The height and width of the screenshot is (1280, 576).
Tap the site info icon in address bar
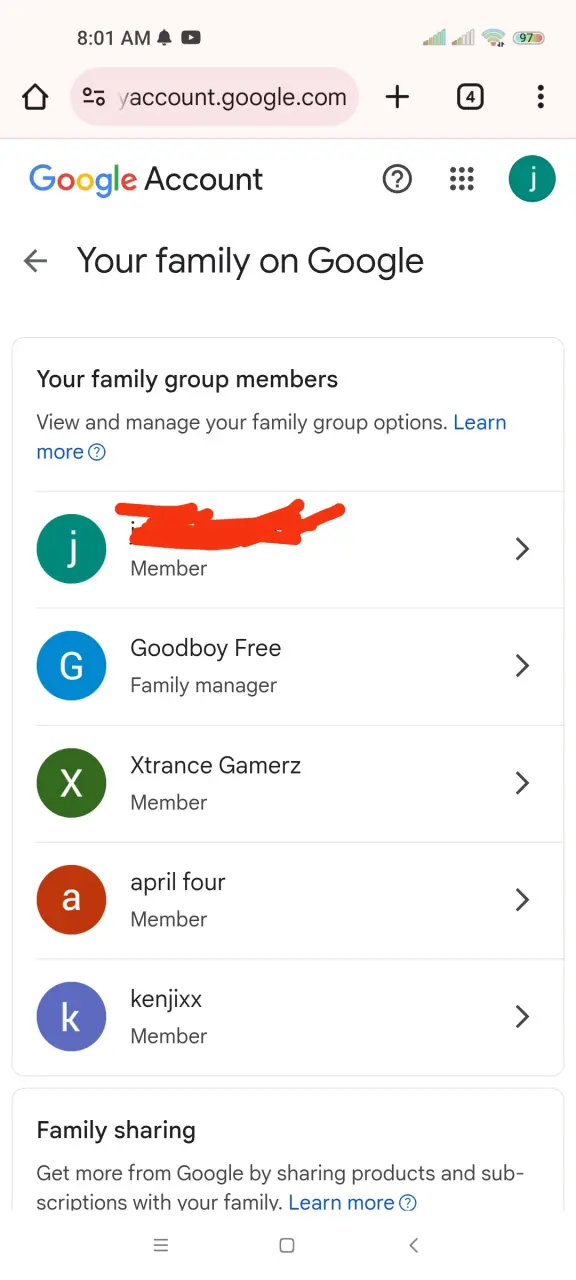[94, 97]
